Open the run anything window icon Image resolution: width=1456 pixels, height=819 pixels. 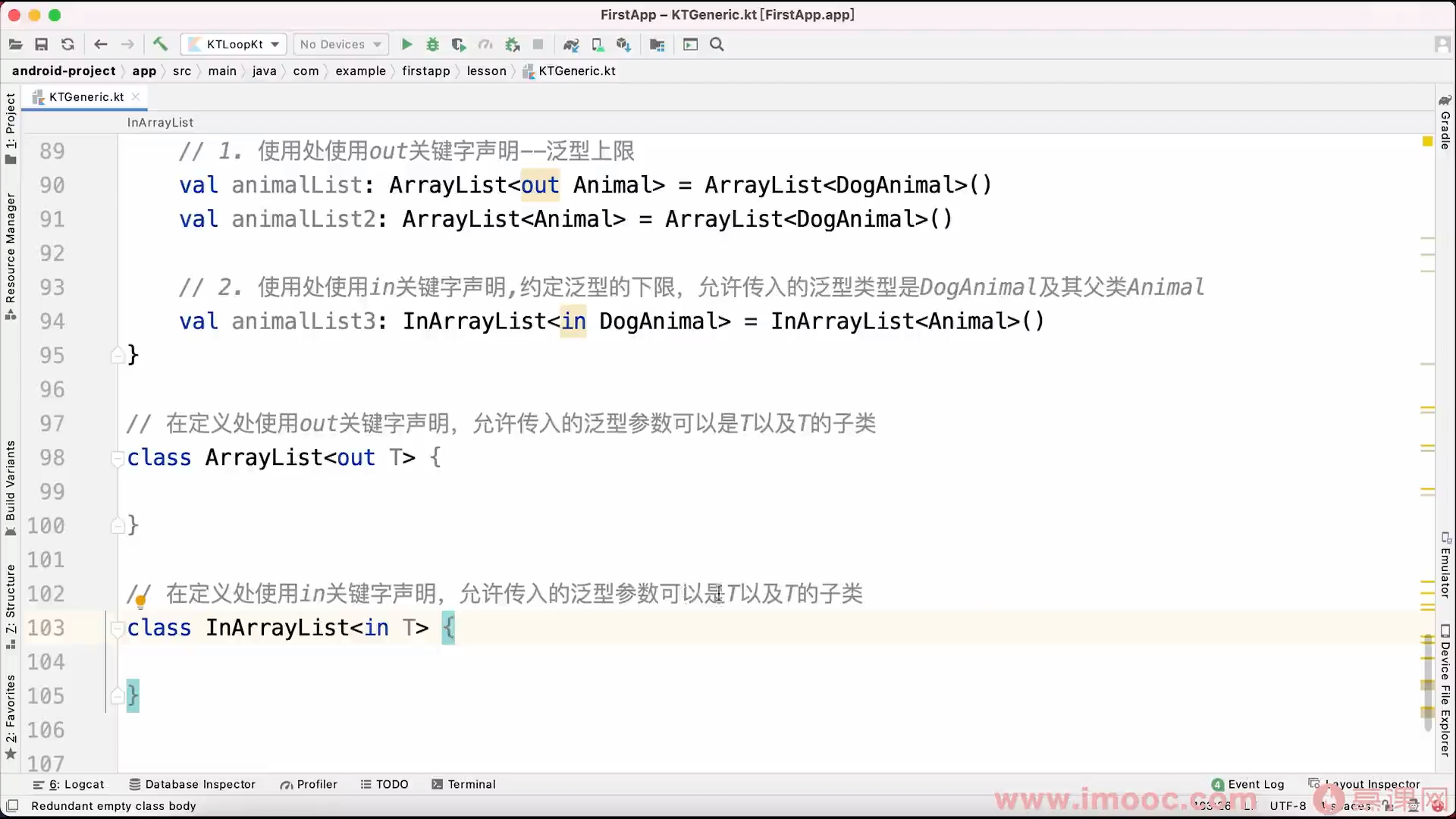pyautogui.click(x=690, y=45)
